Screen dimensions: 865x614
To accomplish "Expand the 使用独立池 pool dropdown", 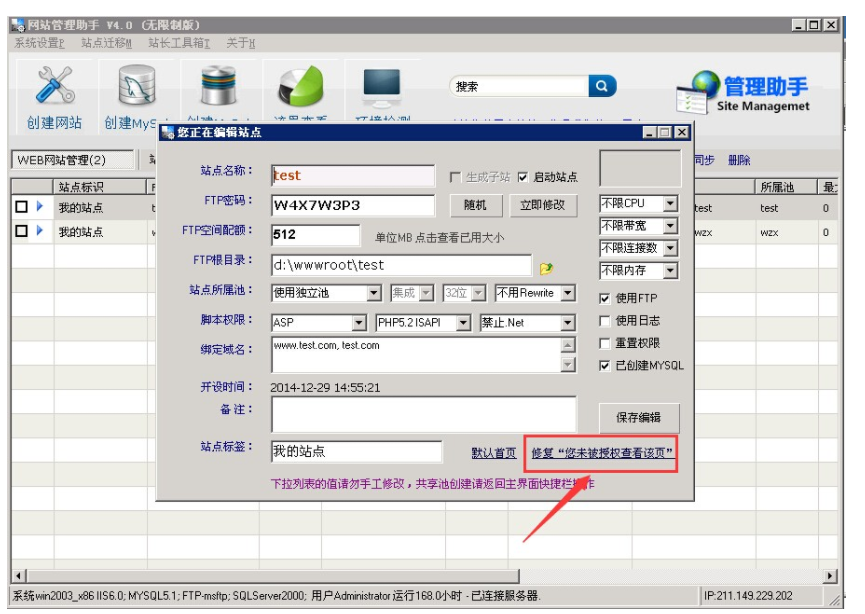I will pyautogui.click(x=374, y=294).
